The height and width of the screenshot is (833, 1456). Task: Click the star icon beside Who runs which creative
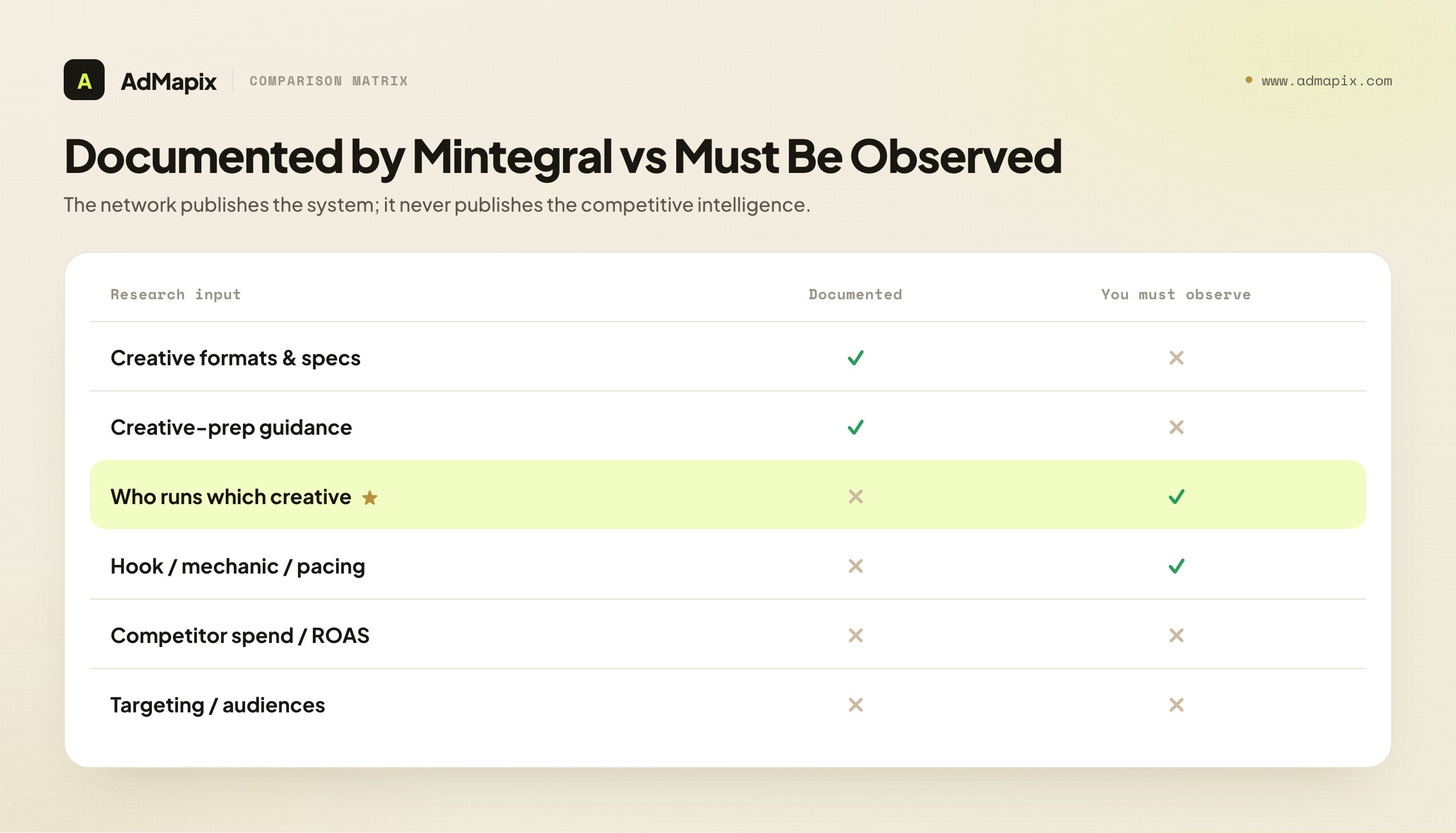click(370, 498)
